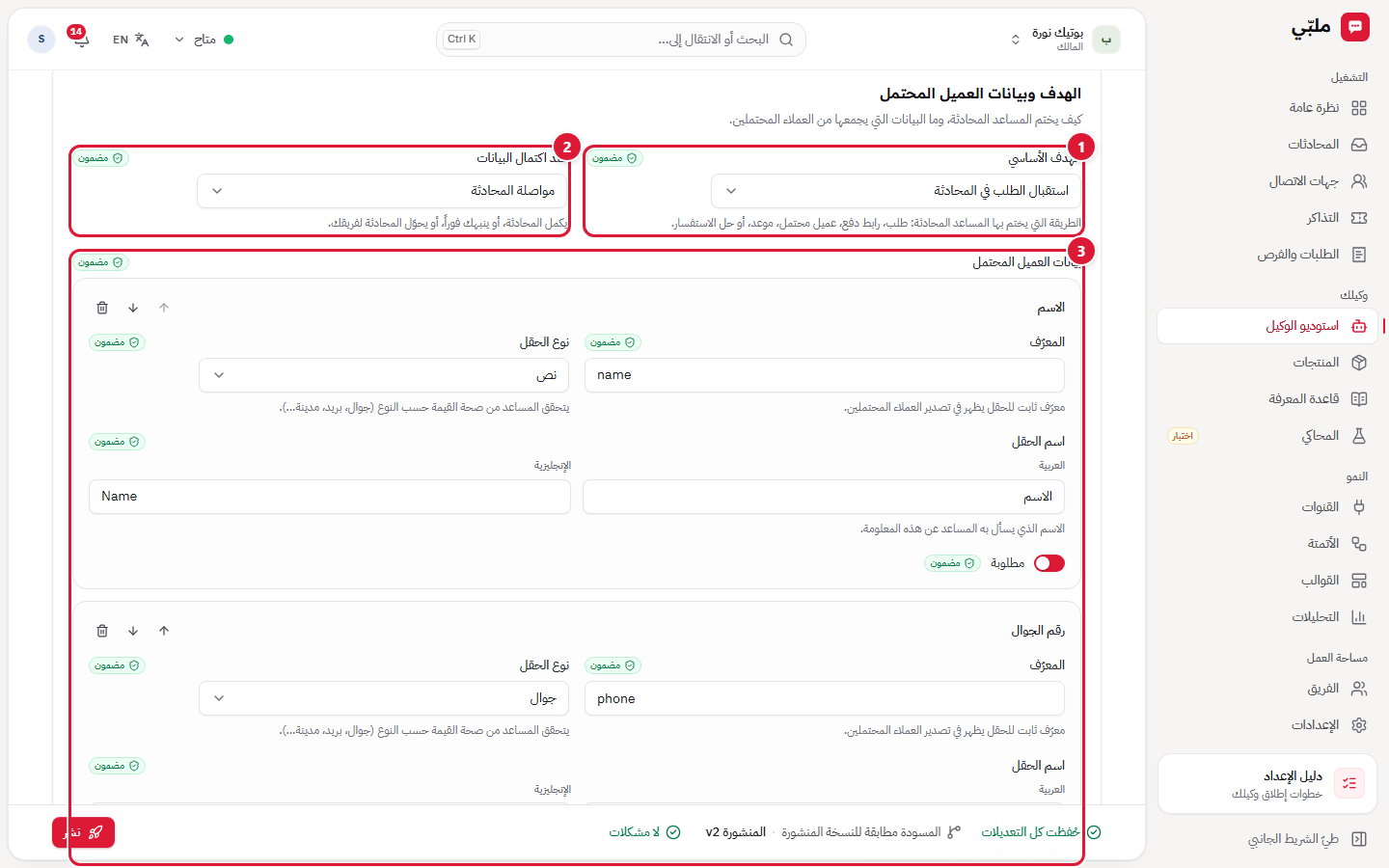Open the عند اكتمال البيانات dropdown
The image size is (1389, 868).
click(382, 191)
